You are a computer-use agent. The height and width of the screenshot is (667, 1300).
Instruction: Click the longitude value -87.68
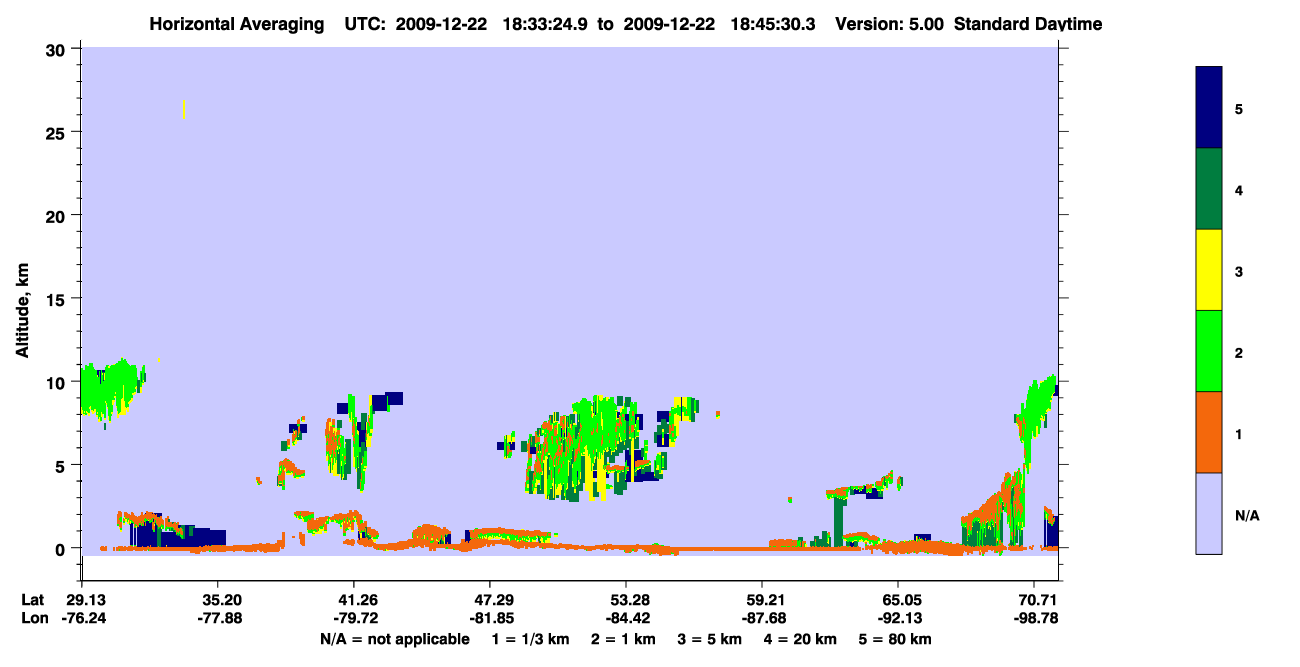762,618
